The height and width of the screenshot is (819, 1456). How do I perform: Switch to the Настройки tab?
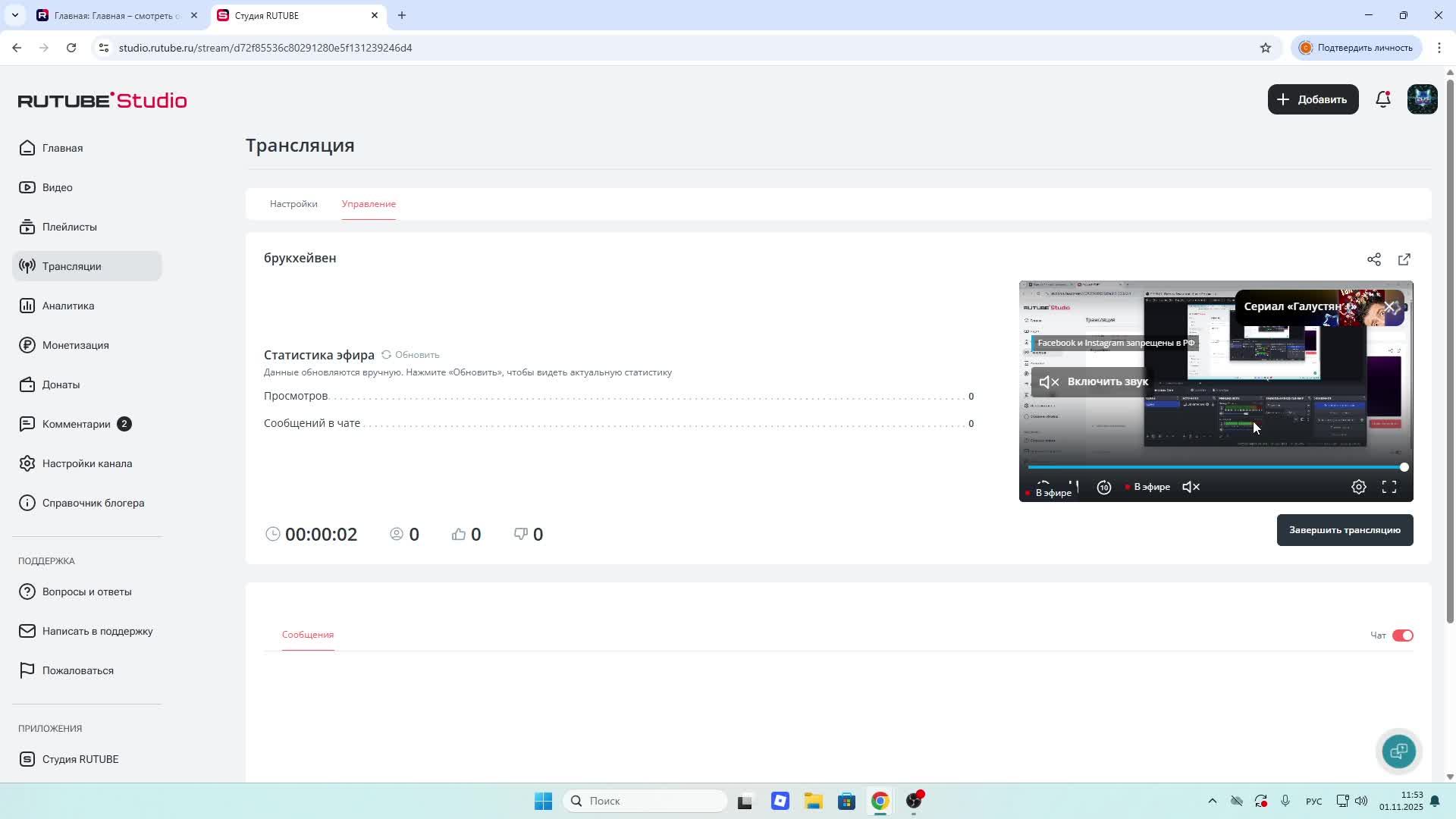pos(293,204)
